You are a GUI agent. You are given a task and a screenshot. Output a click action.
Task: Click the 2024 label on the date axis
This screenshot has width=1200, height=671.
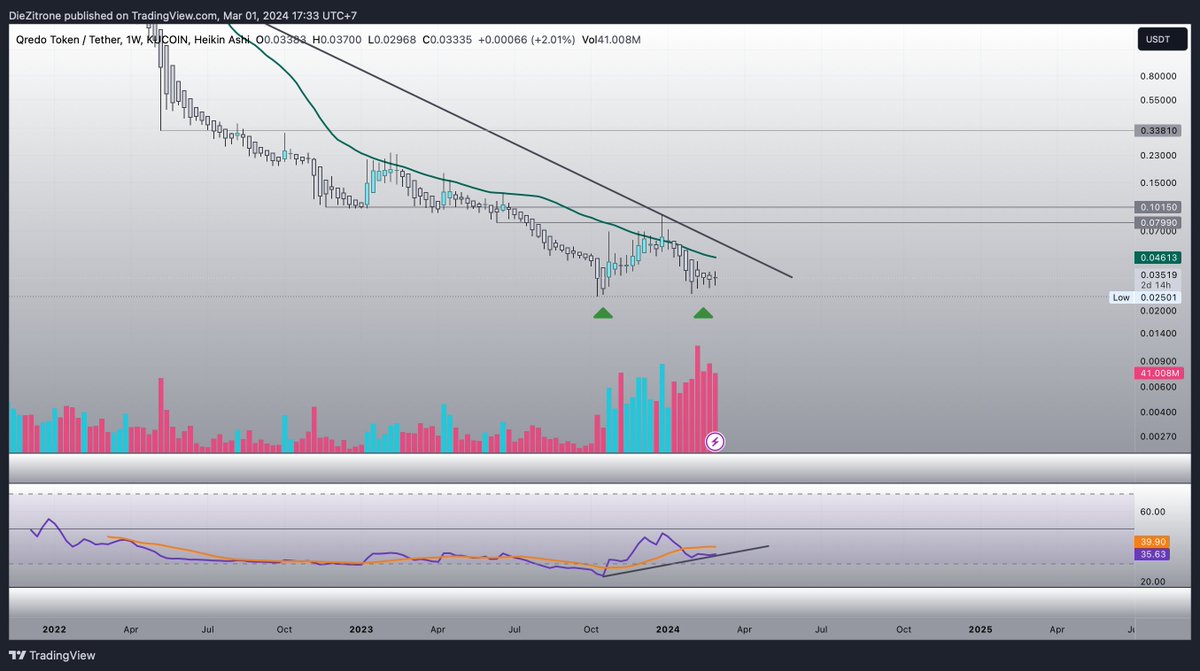665,629
